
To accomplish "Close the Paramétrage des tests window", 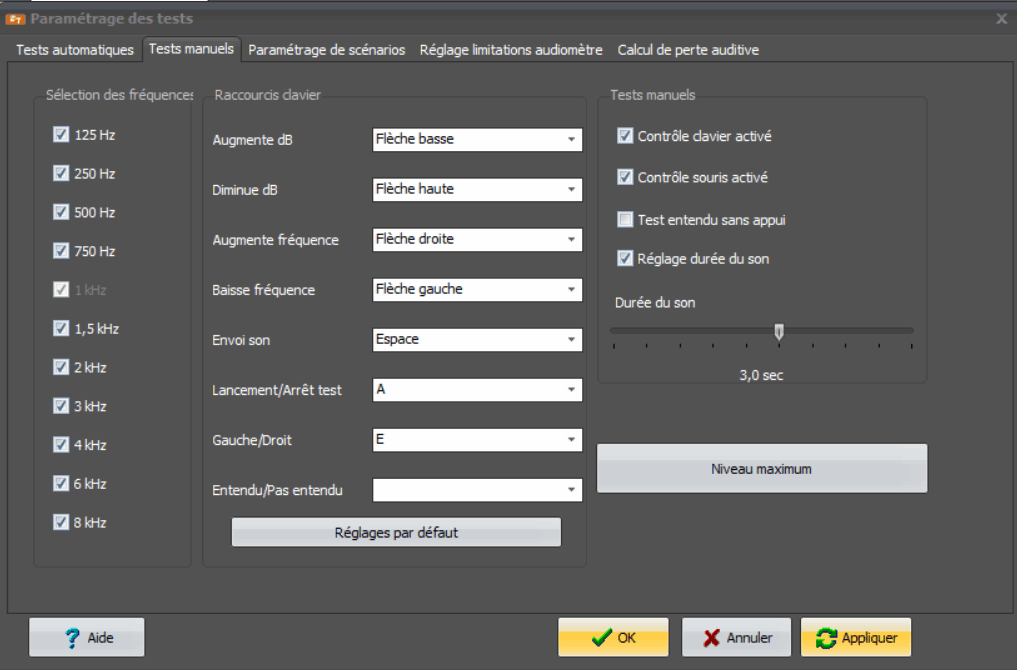I will 1002,18.
